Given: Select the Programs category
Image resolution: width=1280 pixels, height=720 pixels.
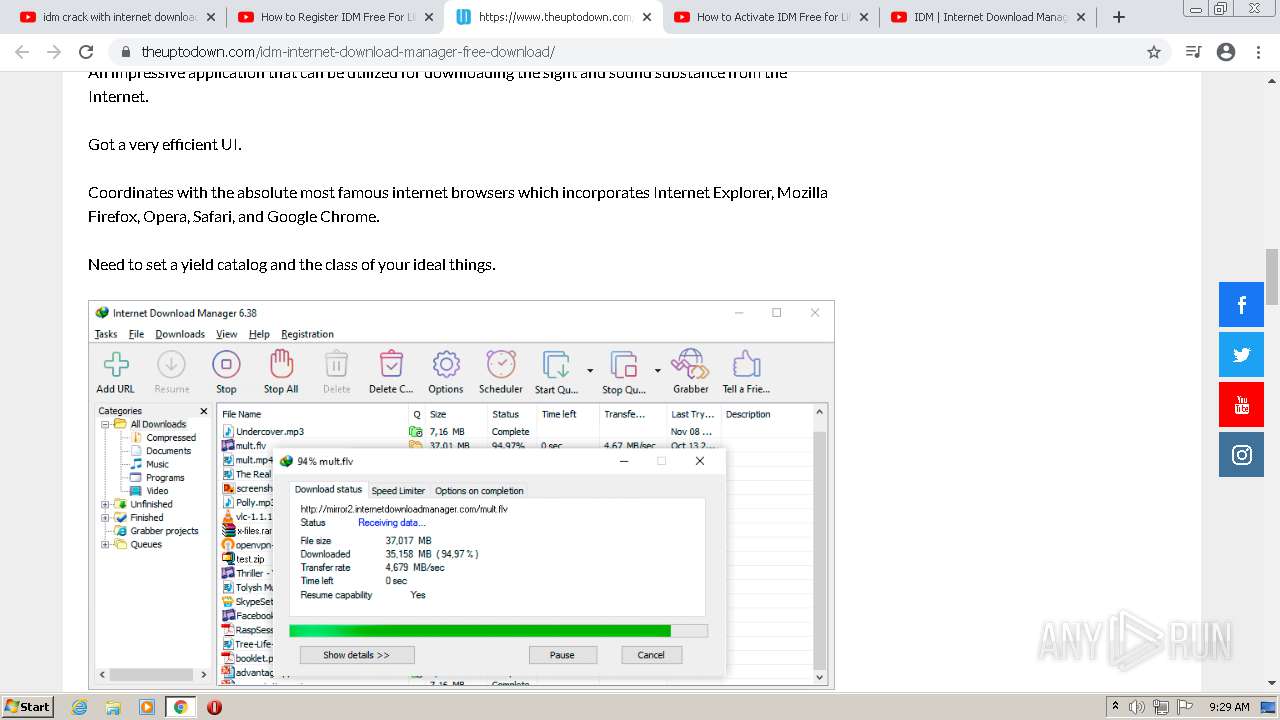Looking at the screenshot, I should click(165, 478).
